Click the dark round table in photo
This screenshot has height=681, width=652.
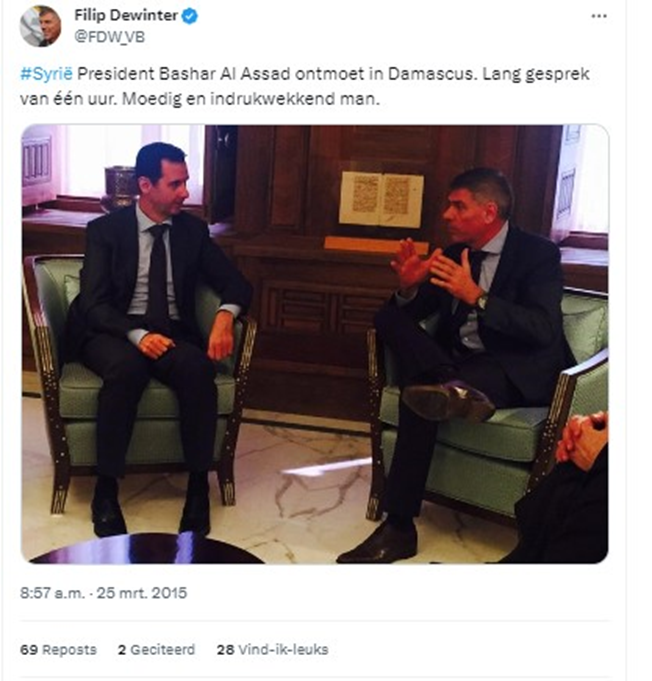coord(148,548)
